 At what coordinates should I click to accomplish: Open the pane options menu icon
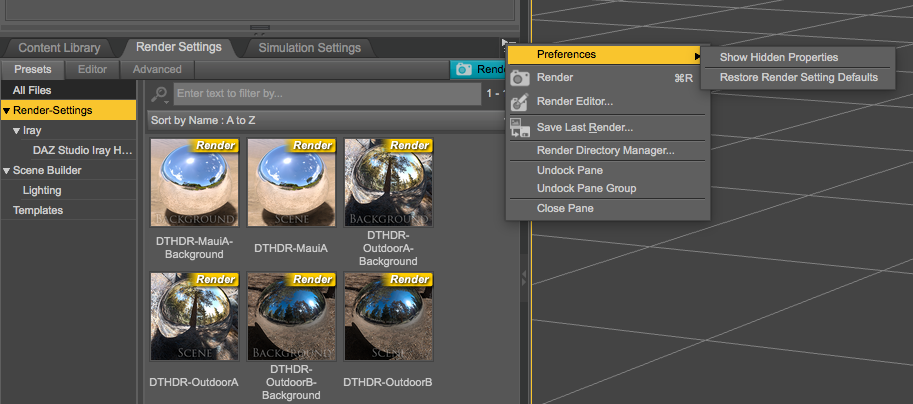pyautogui.click(x=507, y=43)
